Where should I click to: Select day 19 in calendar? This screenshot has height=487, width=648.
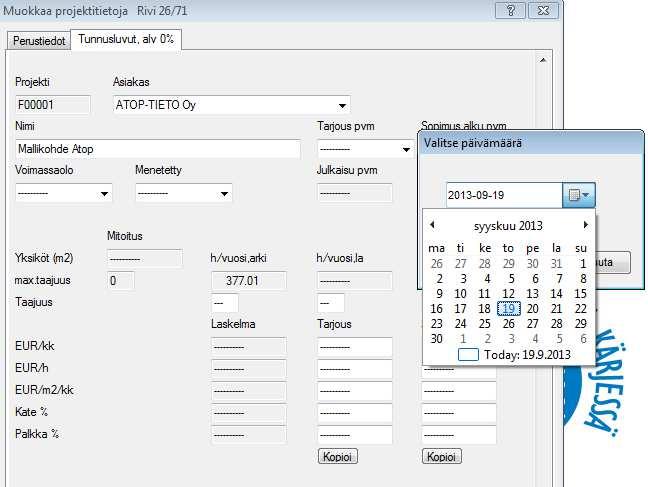click(x=509, y=309)
